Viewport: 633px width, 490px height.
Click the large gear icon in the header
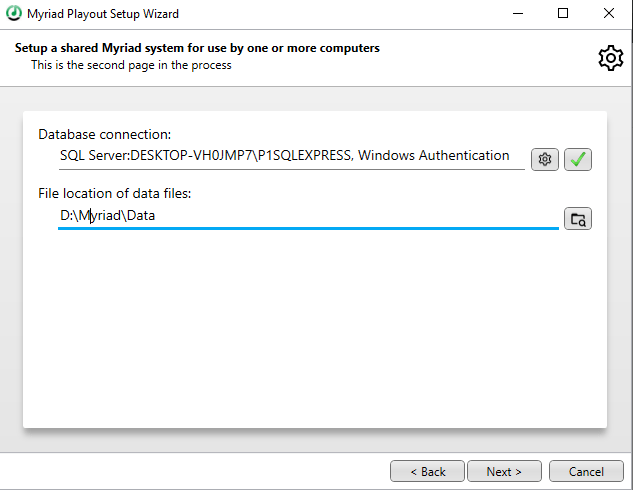pos(611,58)
